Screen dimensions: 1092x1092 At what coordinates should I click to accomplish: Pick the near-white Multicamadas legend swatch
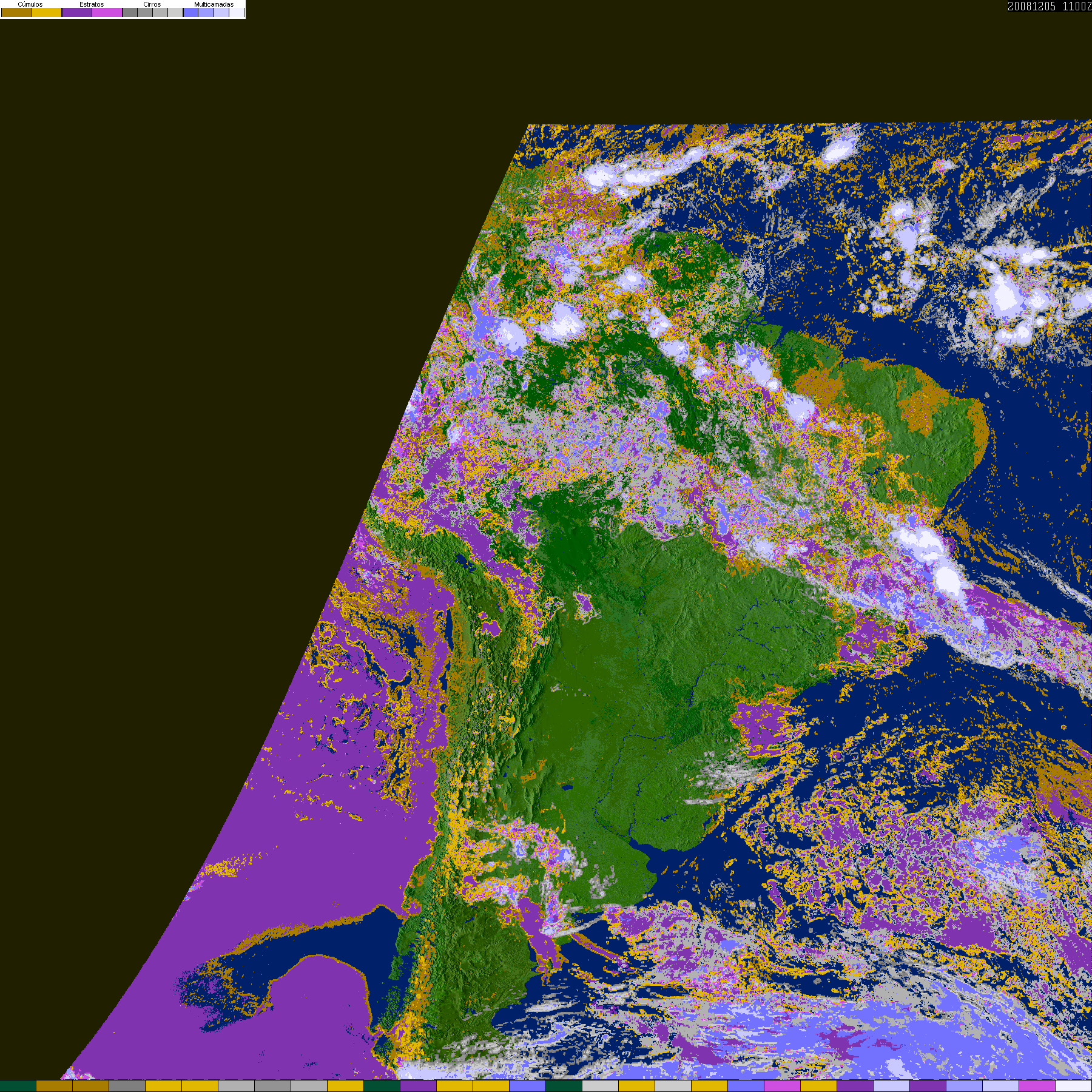236,12
